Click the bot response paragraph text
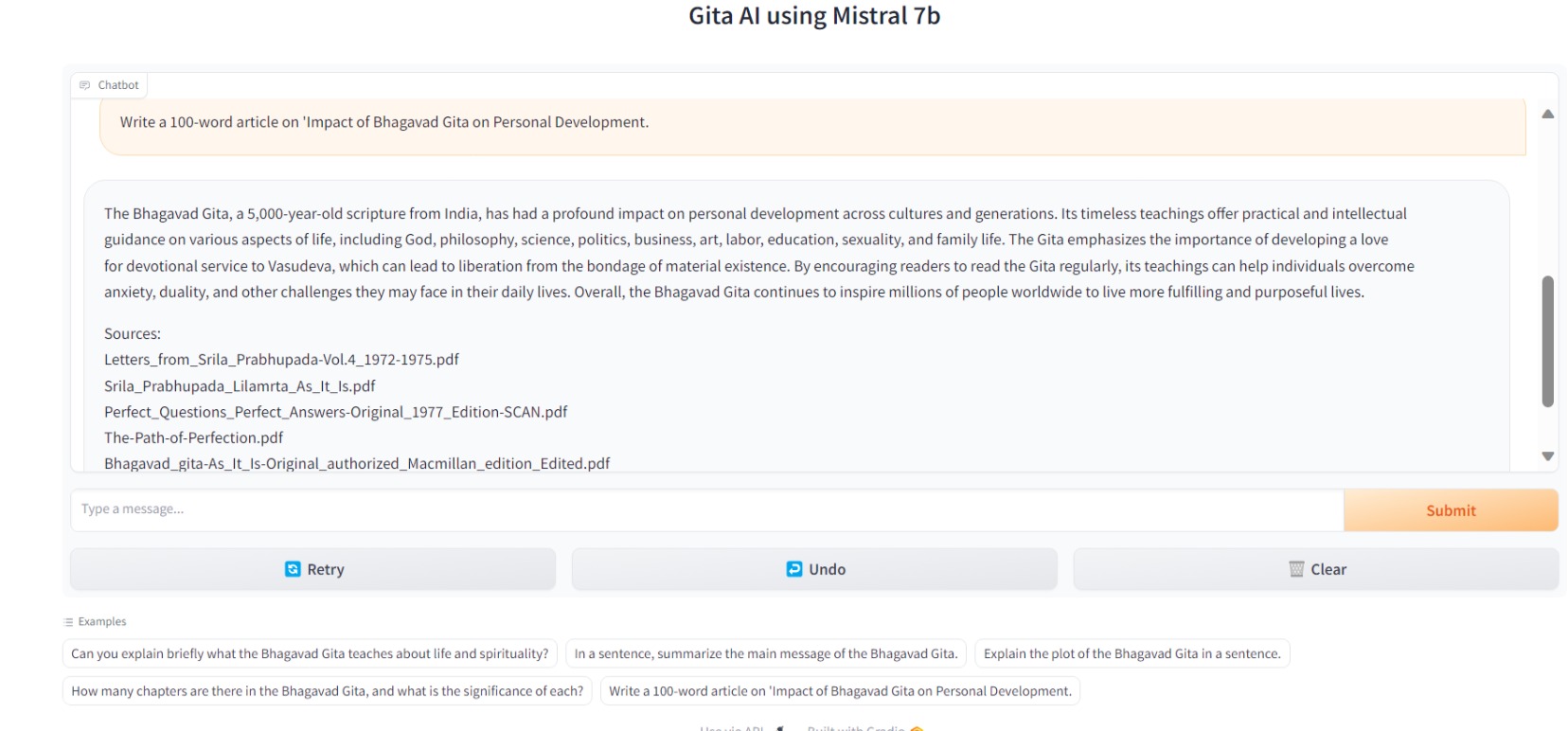 point(759,253)
